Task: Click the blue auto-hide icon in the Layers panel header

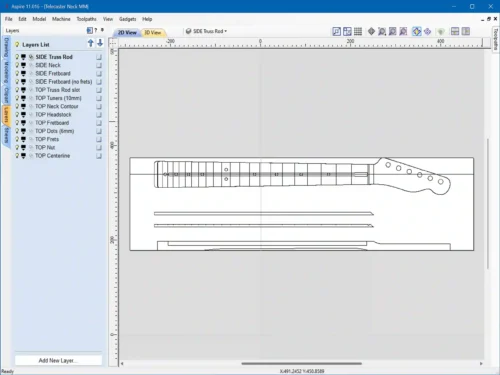Action: (x=89, y=30)
